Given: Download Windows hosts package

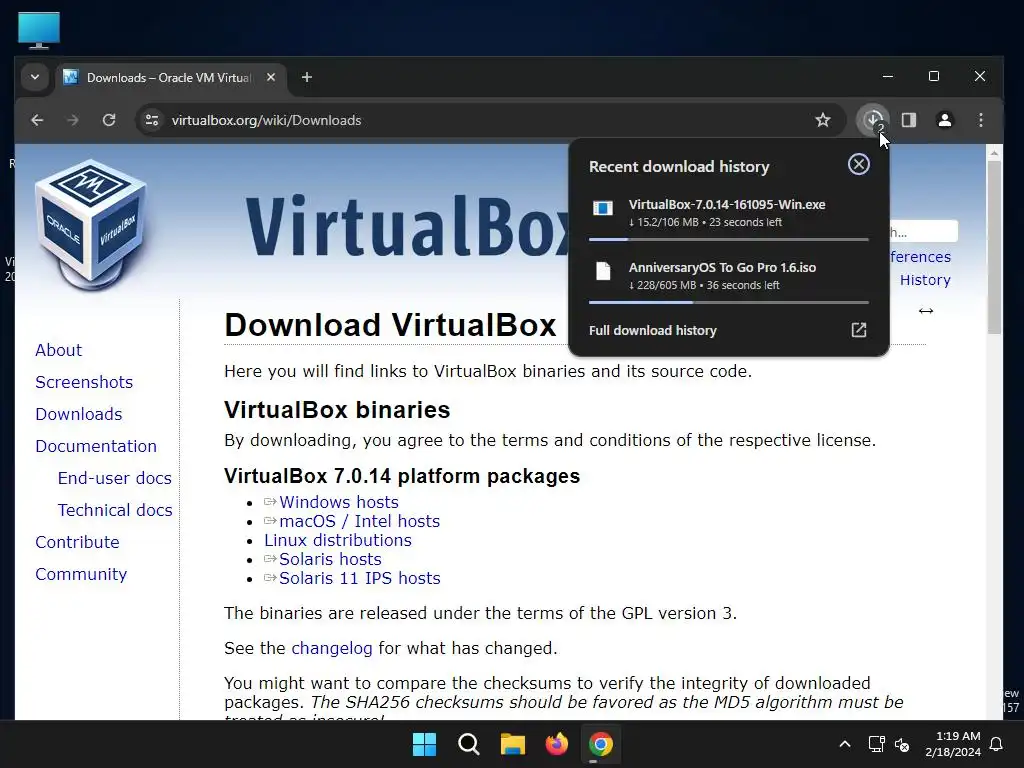Looking at the screenshot, I should [338, 502].
